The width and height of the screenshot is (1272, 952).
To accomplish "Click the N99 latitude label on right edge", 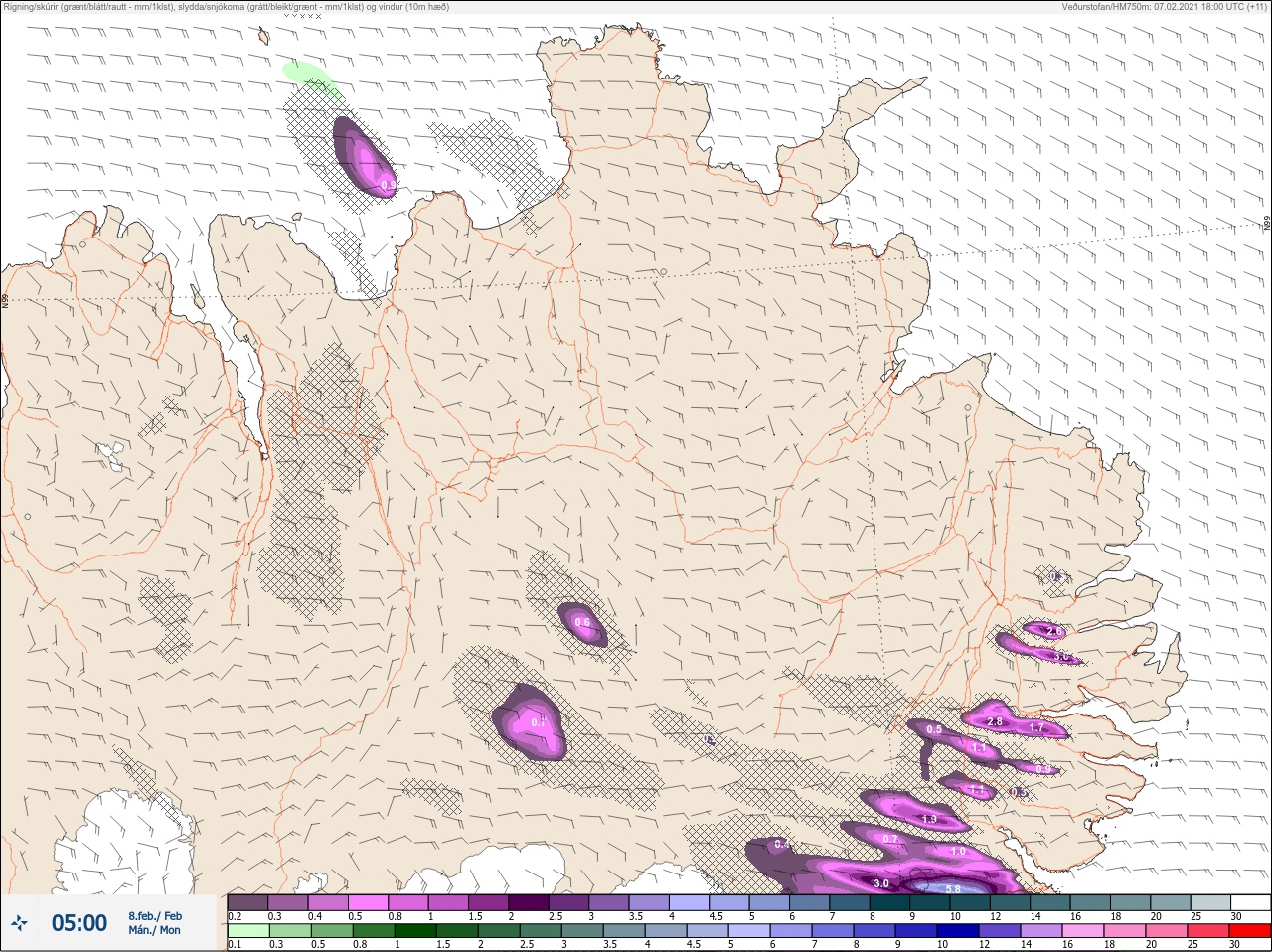I will click(1267, 224).
